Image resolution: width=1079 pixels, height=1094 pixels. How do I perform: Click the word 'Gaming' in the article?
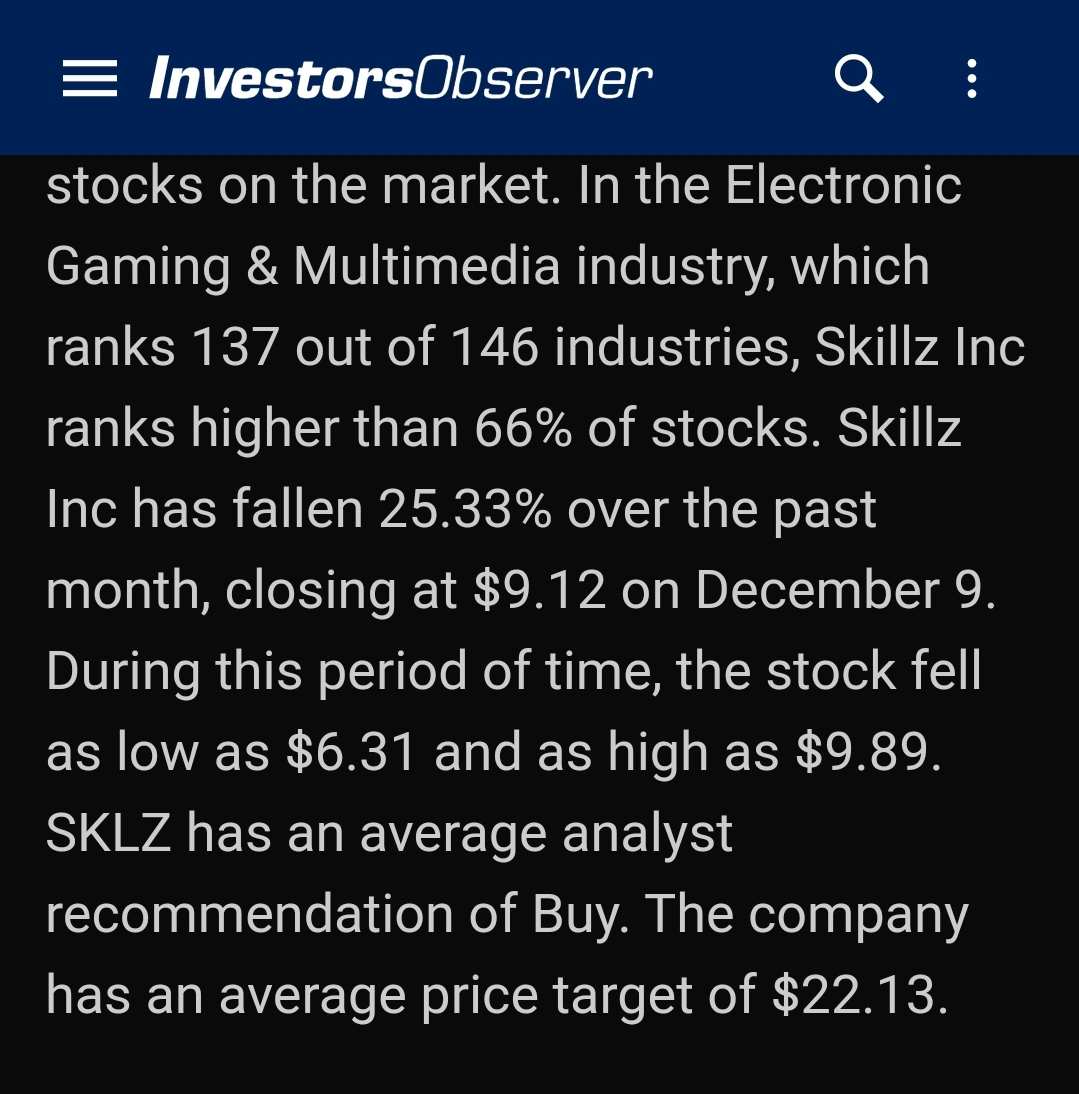tap(138, 267)
